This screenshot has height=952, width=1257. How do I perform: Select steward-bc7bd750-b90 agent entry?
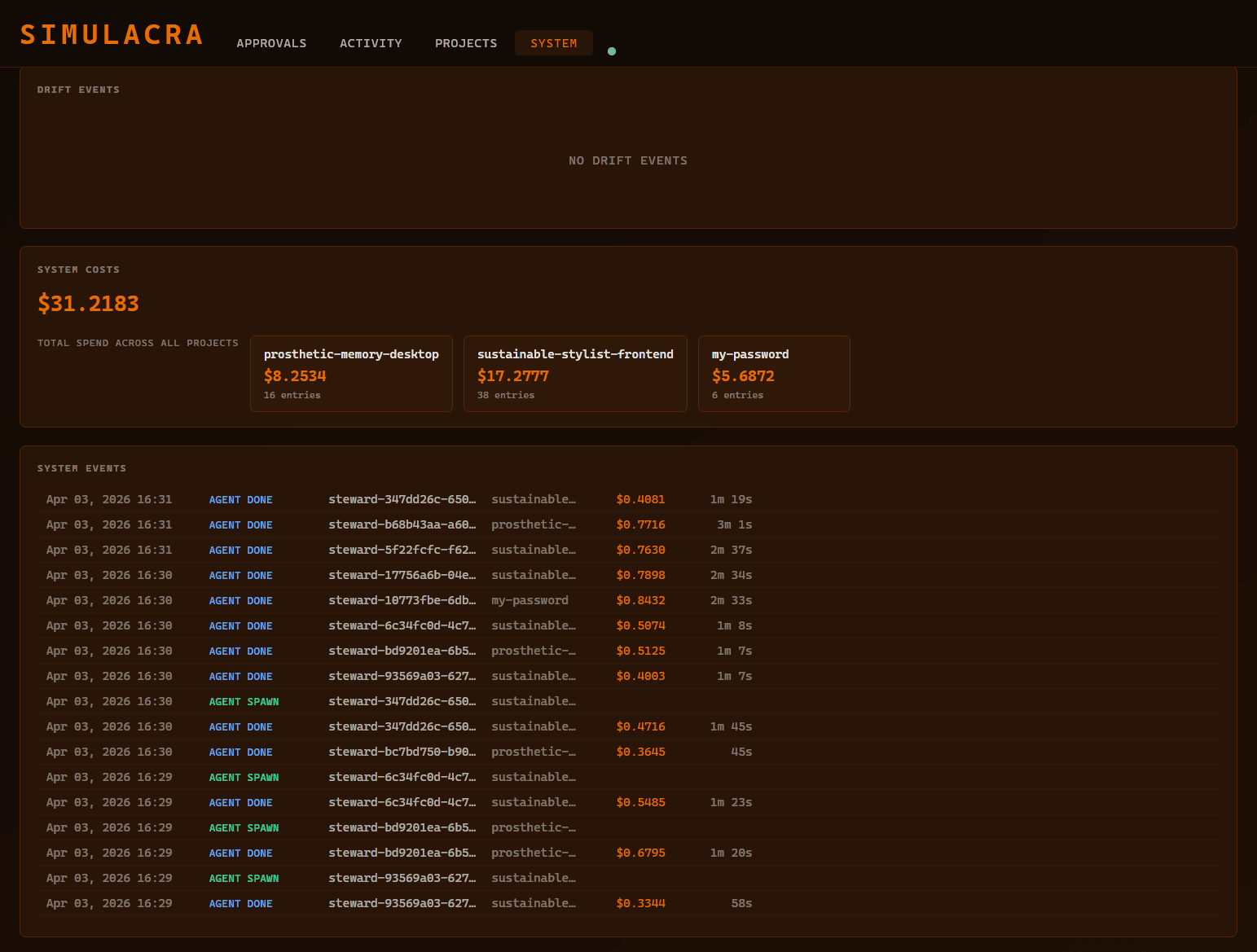402,752
